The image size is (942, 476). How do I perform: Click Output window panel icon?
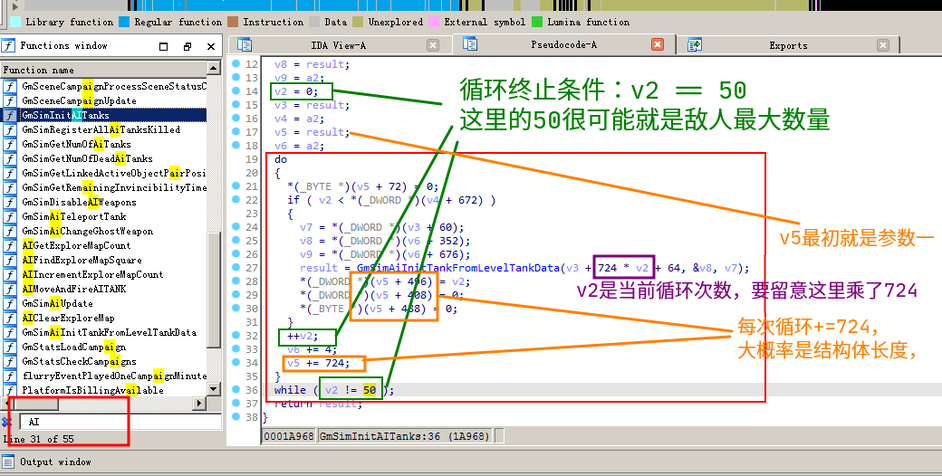pyautogui.click(x=8, y=462)
